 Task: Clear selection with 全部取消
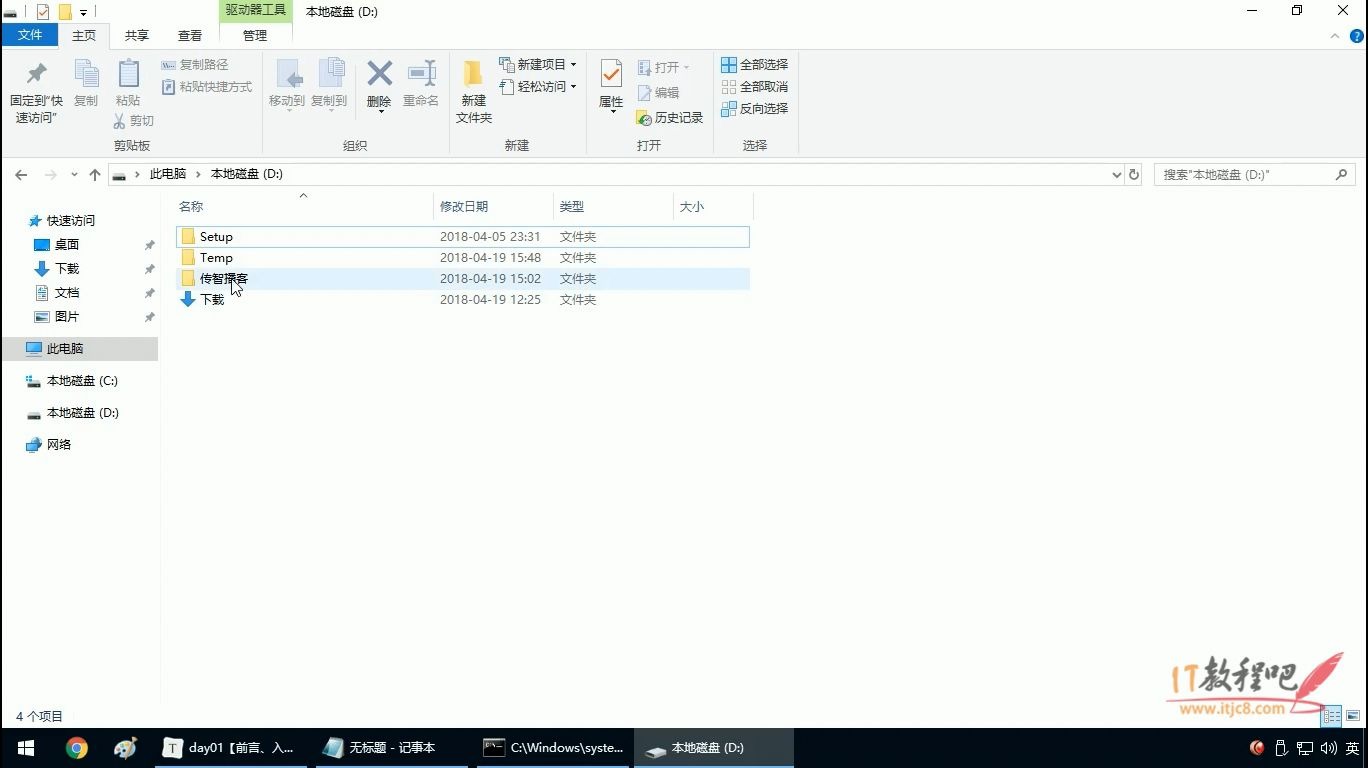755,86
